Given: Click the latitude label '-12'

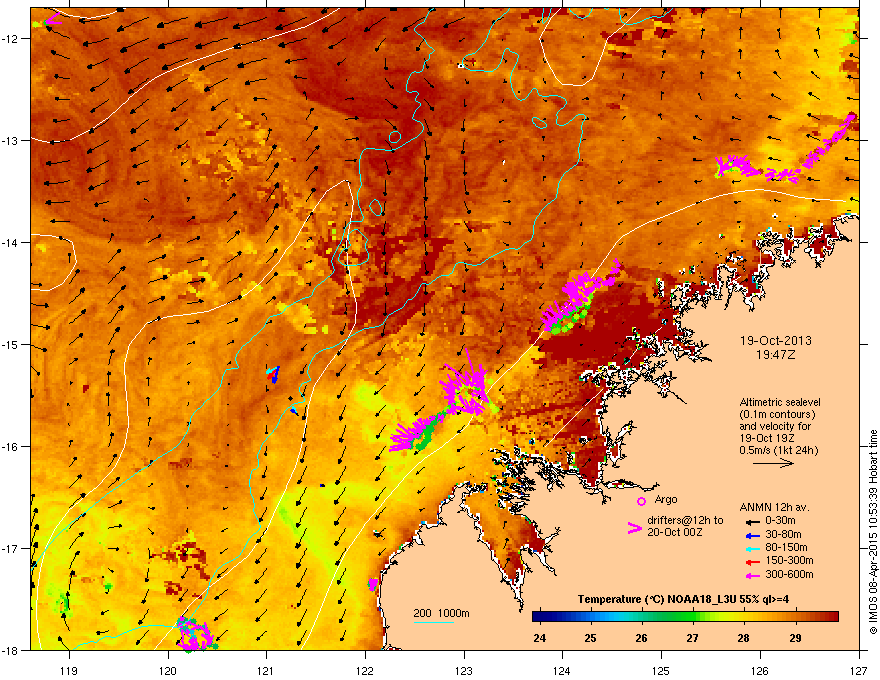Looking at the screenshot, I should pos(10,39).
